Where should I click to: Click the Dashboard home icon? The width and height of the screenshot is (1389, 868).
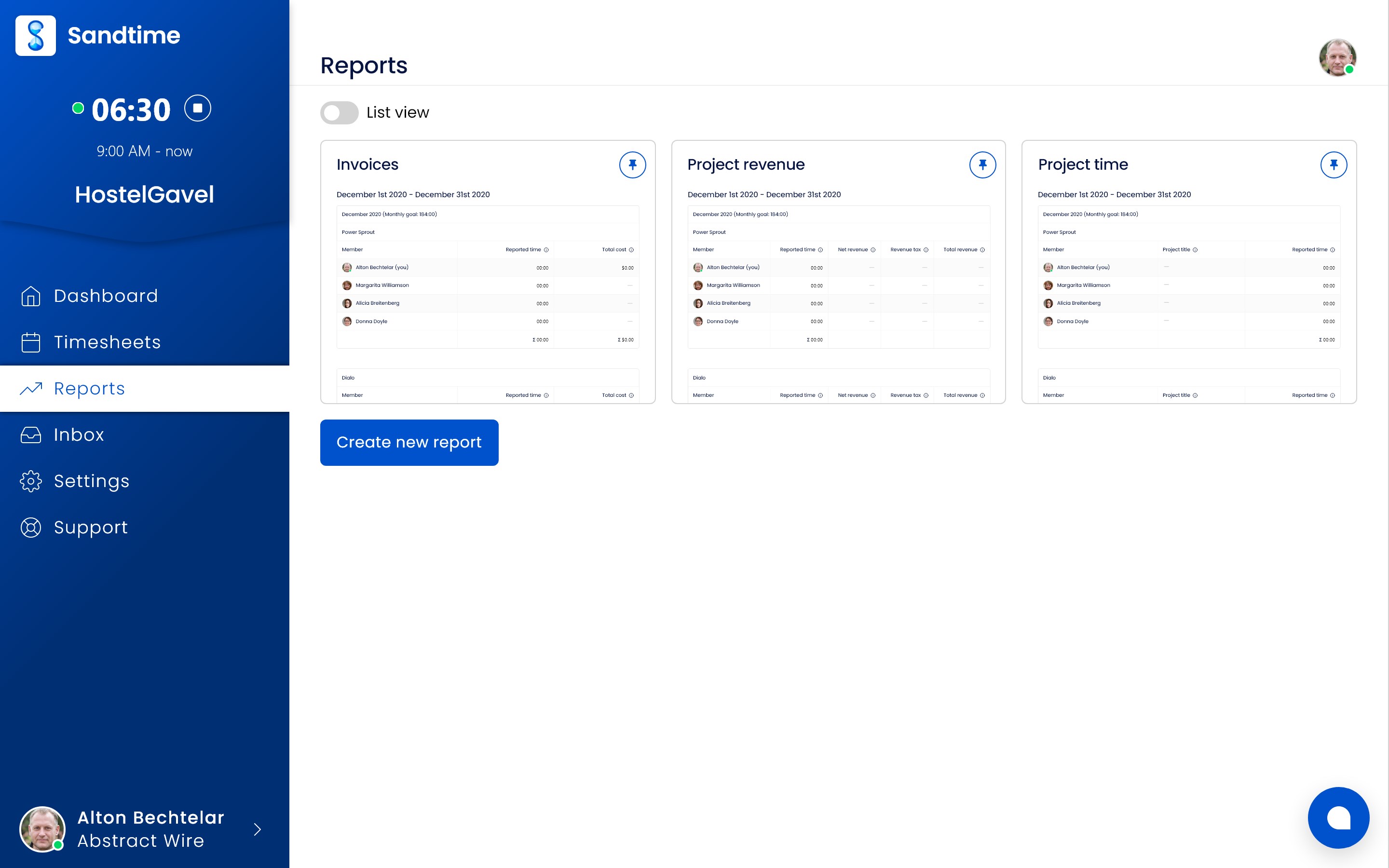31,296
